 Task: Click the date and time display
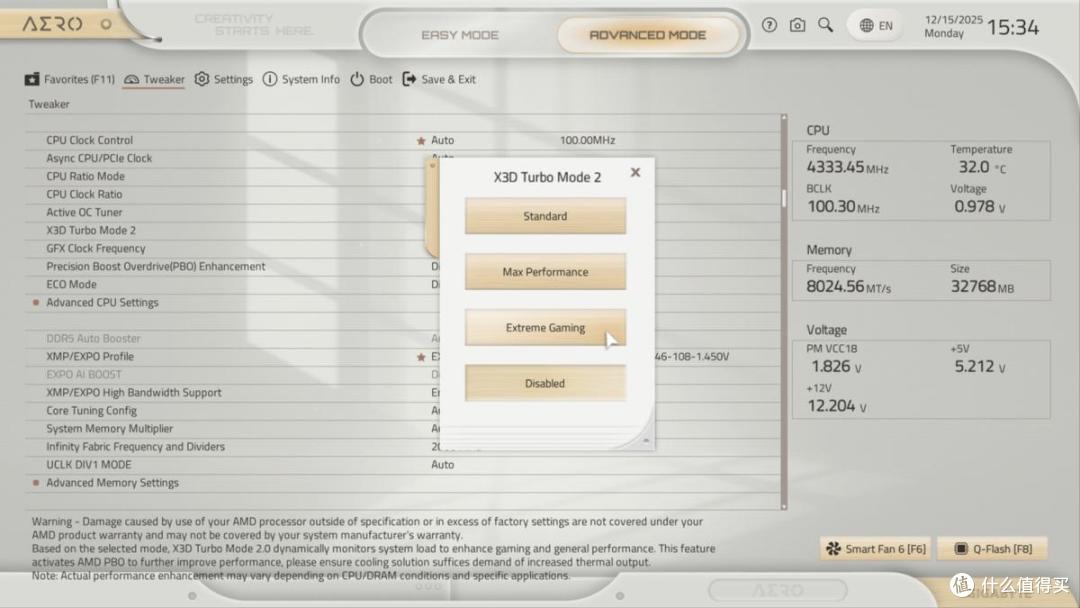click(982, 27)
